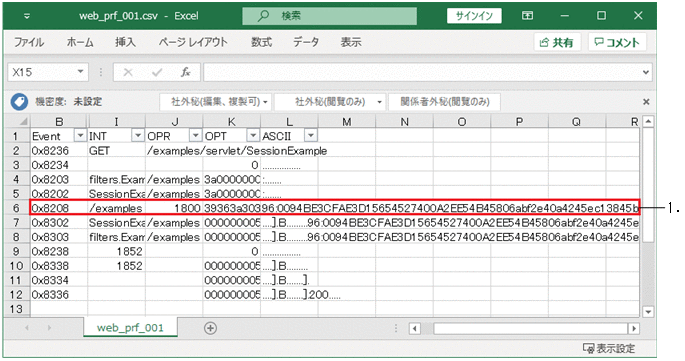Click the 共有 share button
Image resolution: width=685 pixels, height=361 pixels.
pos(557,42)
